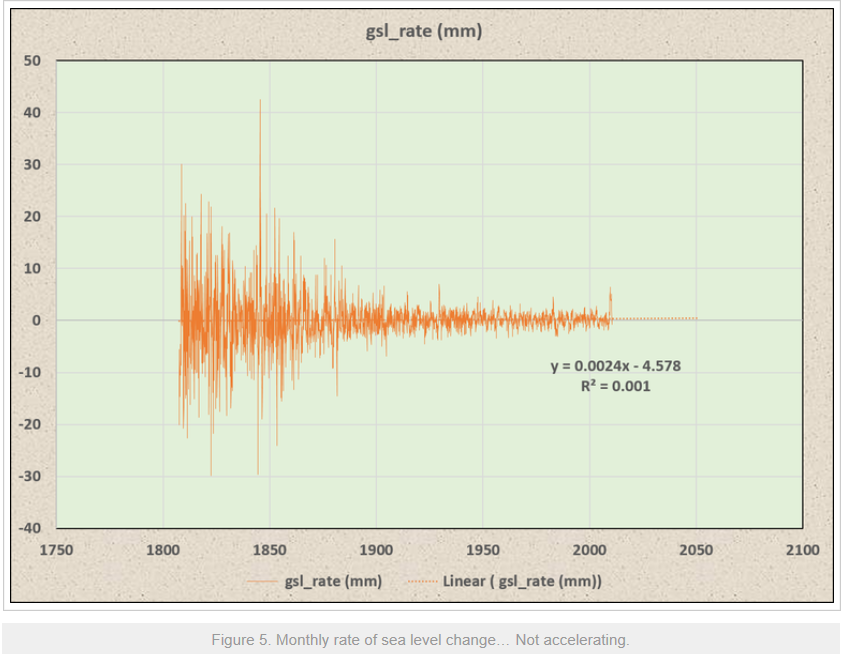843x654 pixels.
Task: Select the trendline equation y = 0.0024x - 4.578
Action: (615, 366)
